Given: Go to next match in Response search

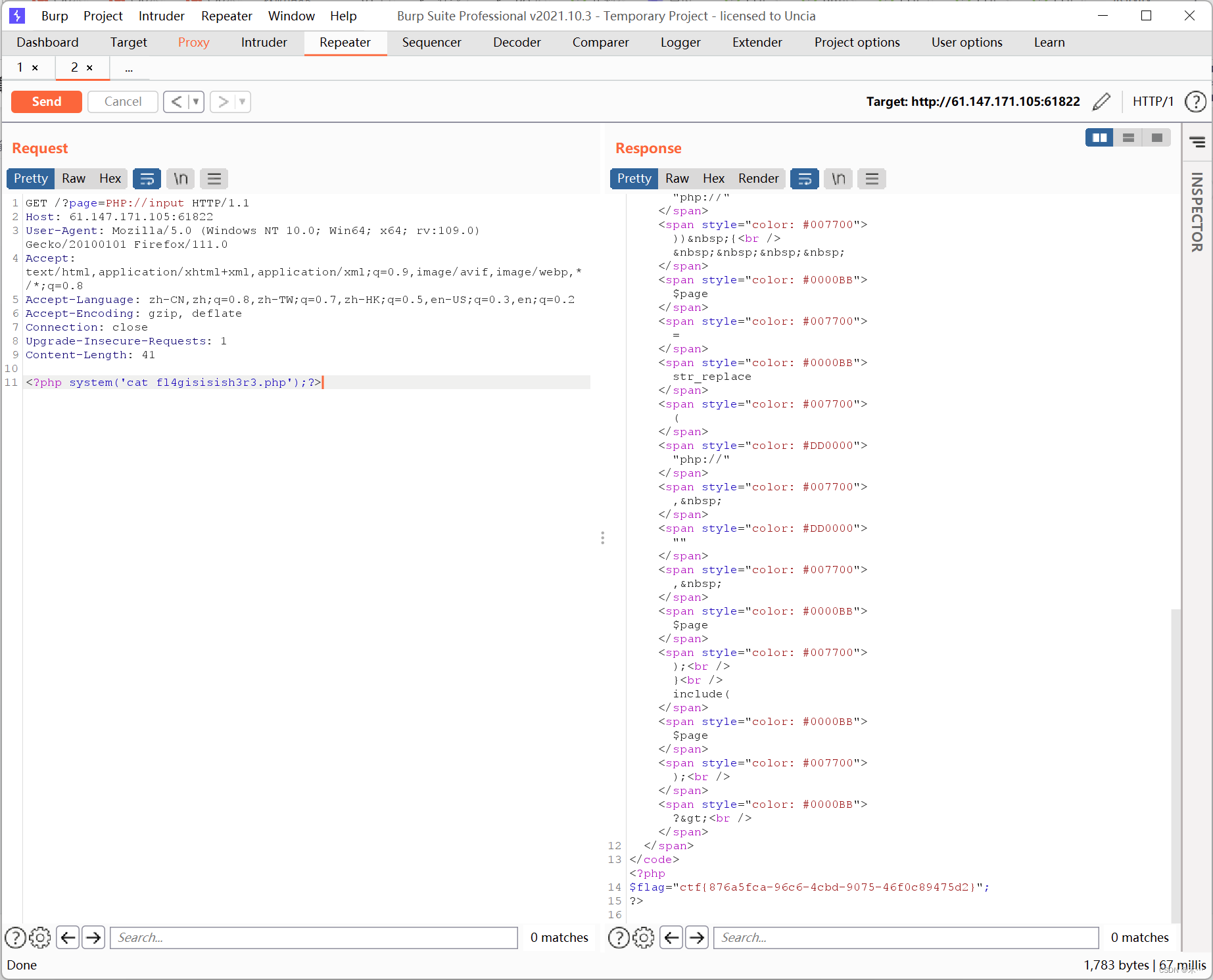Looking at the screenshot, I should click(x=697, y=938).
